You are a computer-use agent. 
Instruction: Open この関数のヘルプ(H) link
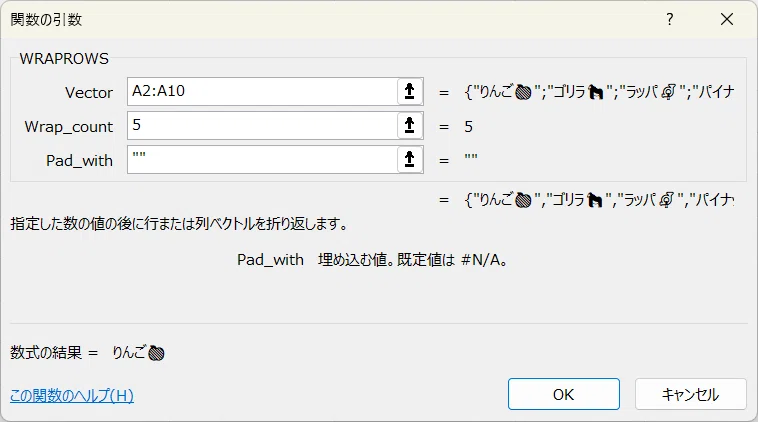point(72,395)
